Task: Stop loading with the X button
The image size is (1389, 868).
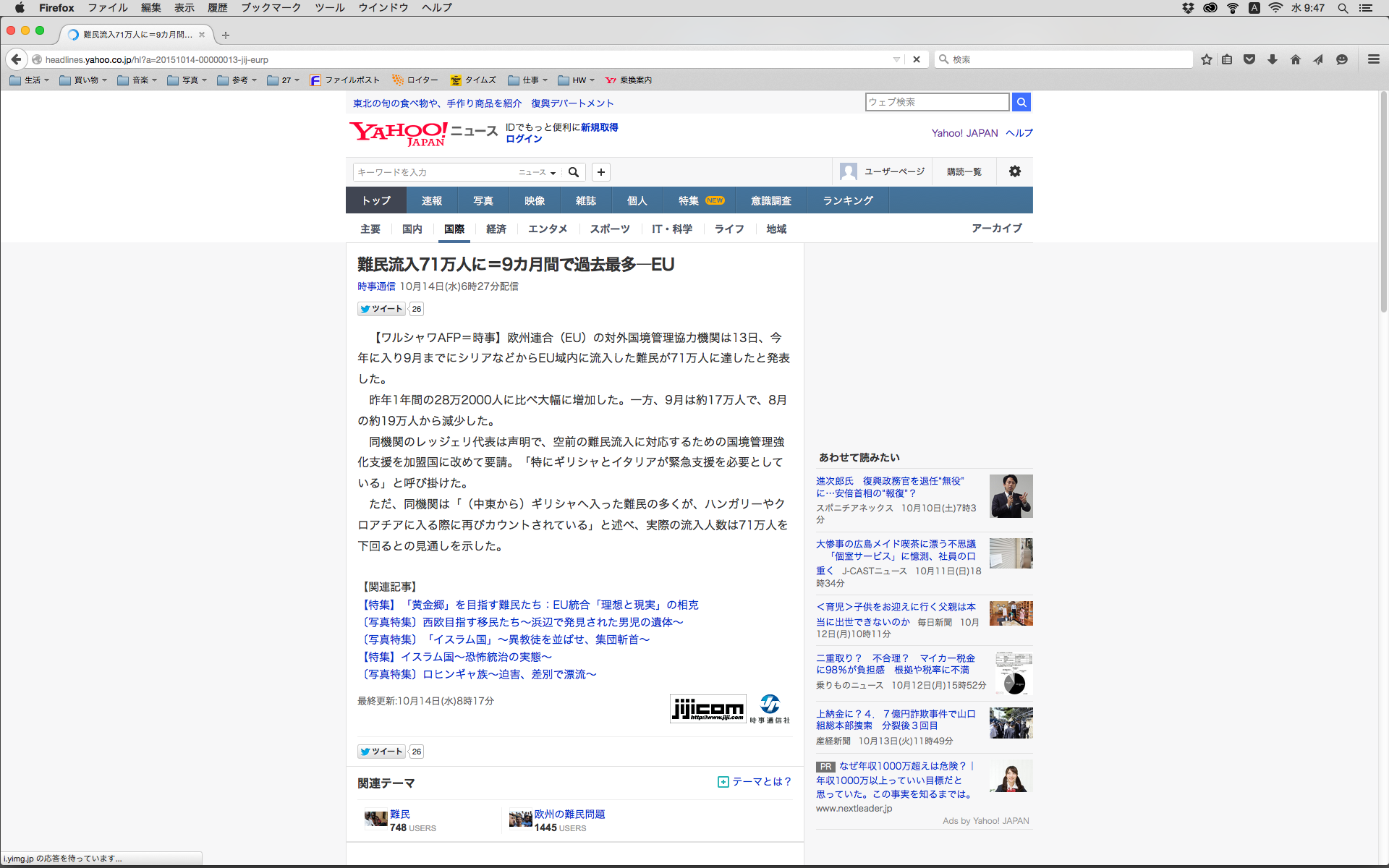Action: coord(917,59)
